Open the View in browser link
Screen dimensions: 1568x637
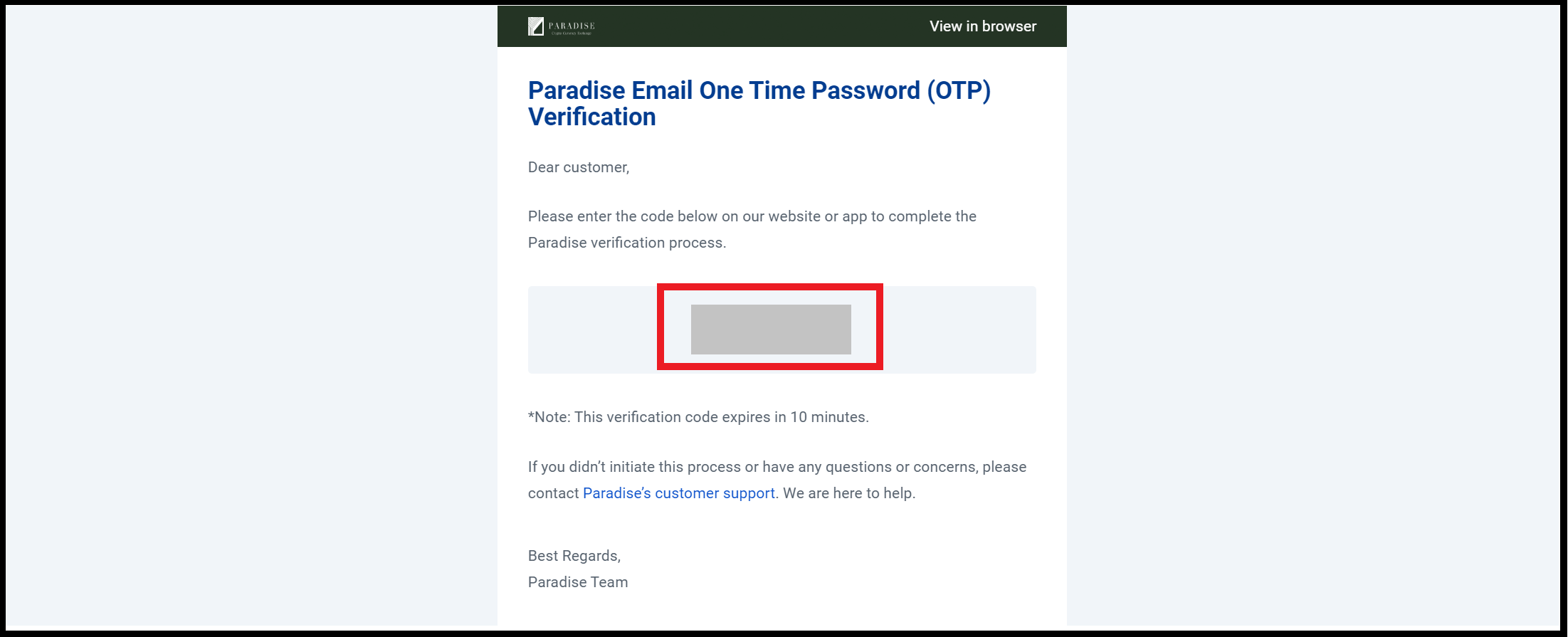pyautogui.click(x=983, y=26)
